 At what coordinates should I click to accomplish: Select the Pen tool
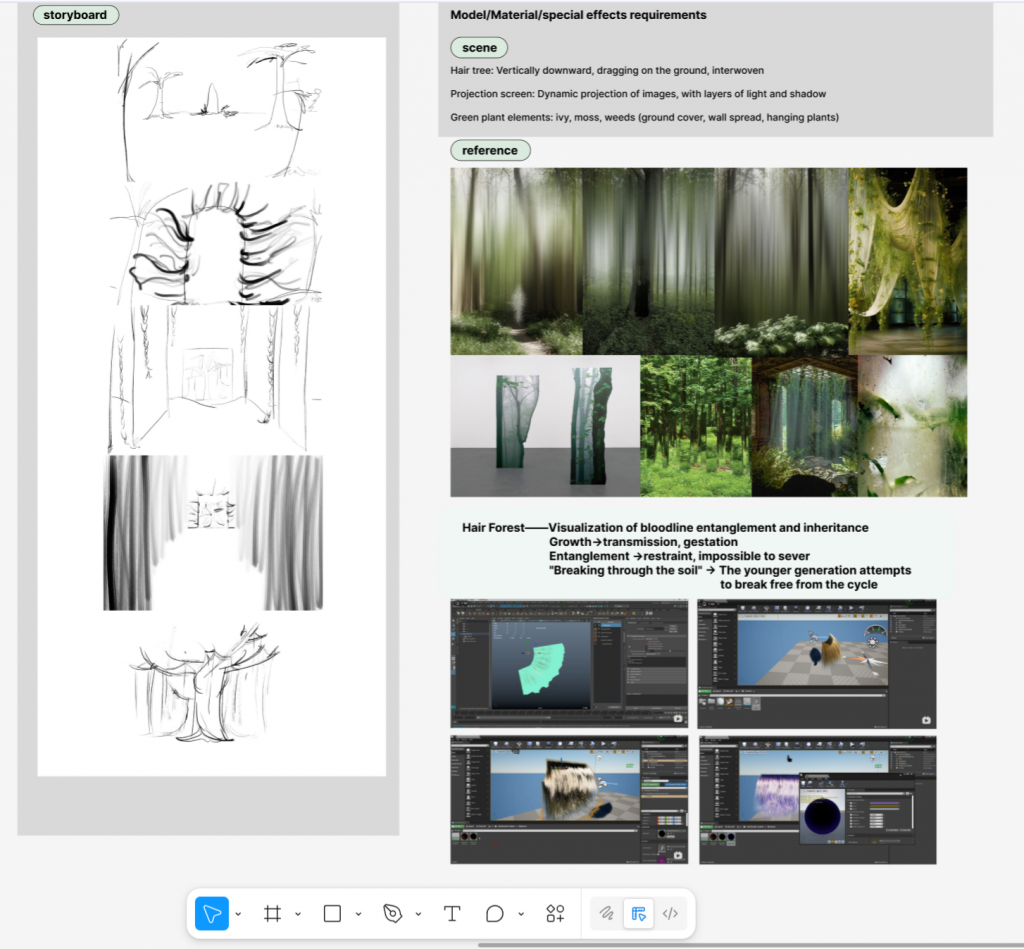pyautogui.click(x=392, y=913)
